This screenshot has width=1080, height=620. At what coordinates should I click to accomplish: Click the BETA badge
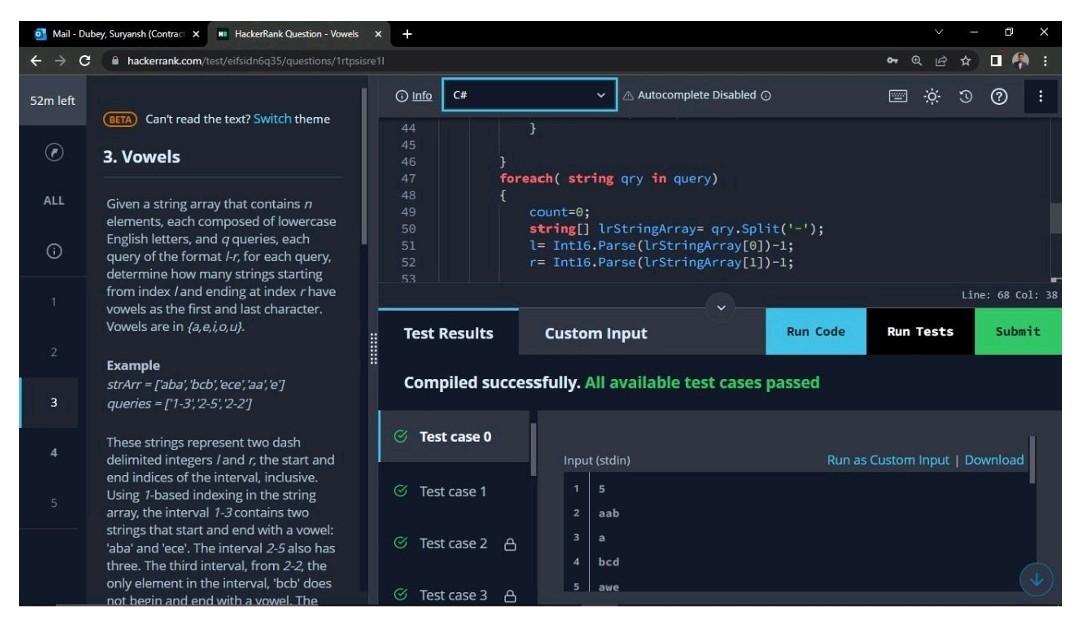point(120,119)
